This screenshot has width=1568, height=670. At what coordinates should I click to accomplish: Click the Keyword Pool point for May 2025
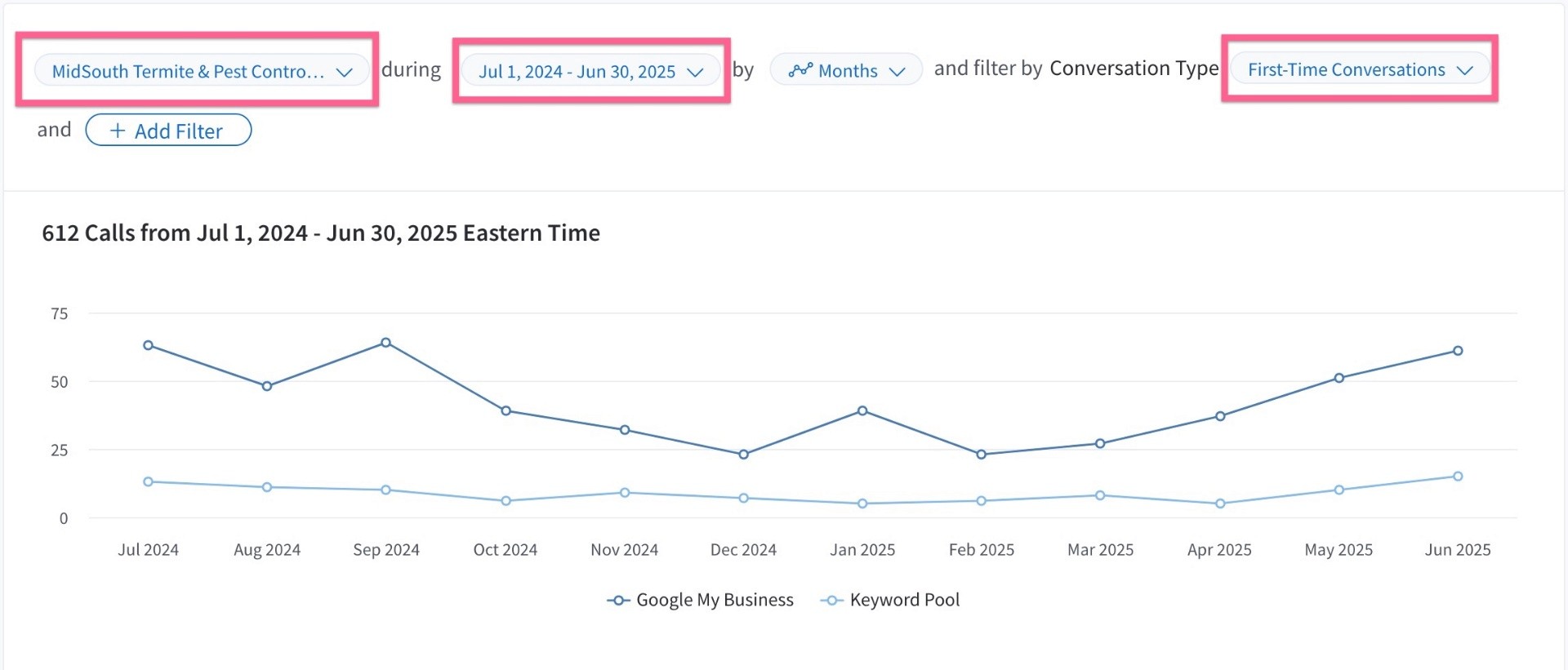[1339, 490]
